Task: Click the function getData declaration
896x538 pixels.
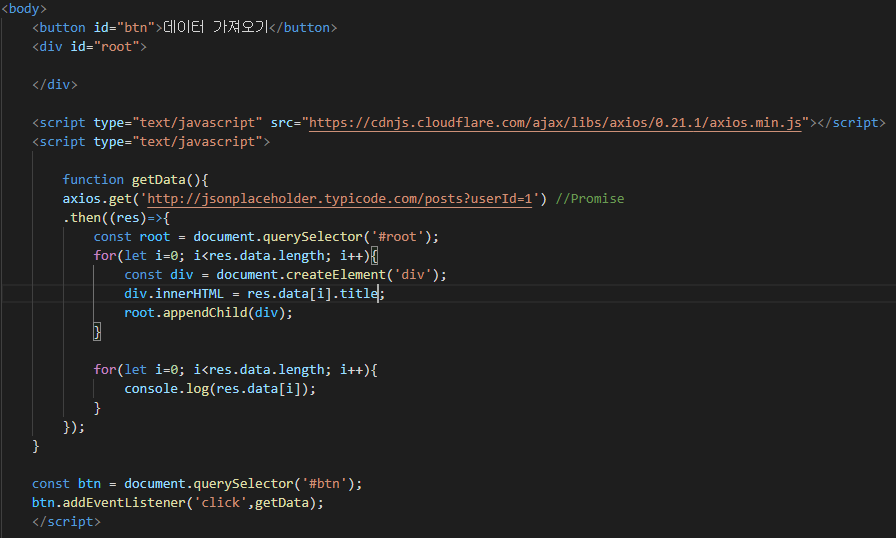Action: point(135,179)
